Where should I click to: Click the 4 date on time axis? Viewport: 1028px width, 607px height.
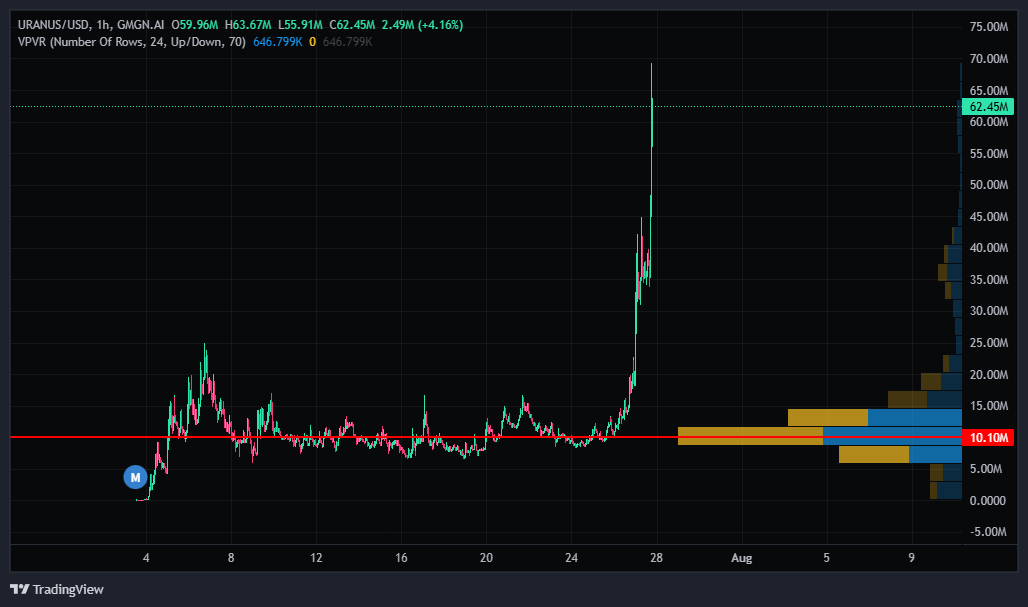point(146,558)
